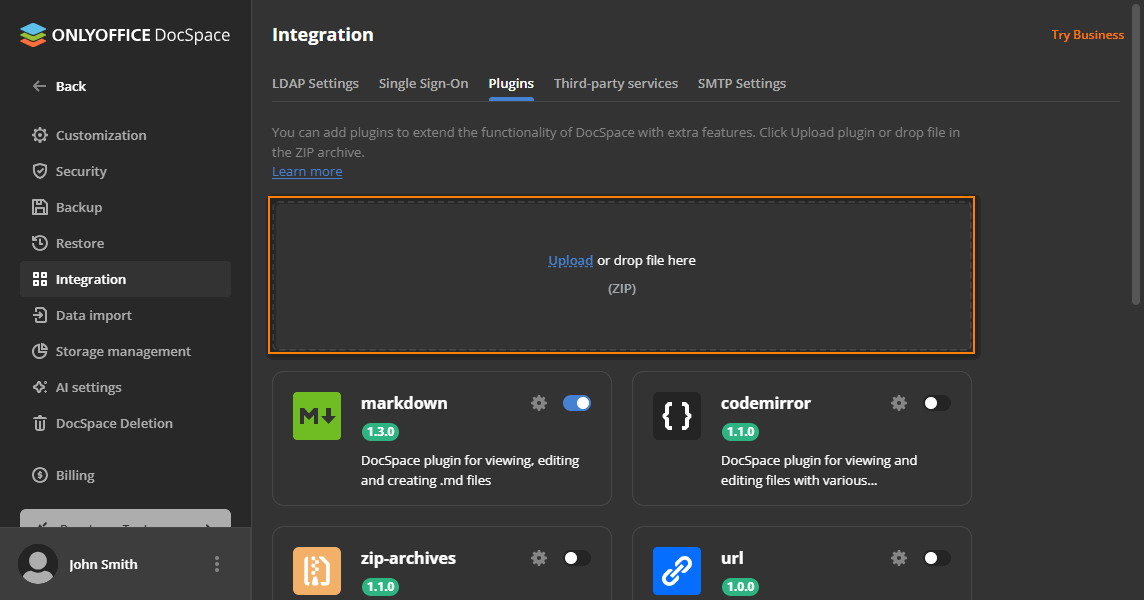Click the Customization gear icon
Screen dimensions: 1144x600
coord(39,135)
